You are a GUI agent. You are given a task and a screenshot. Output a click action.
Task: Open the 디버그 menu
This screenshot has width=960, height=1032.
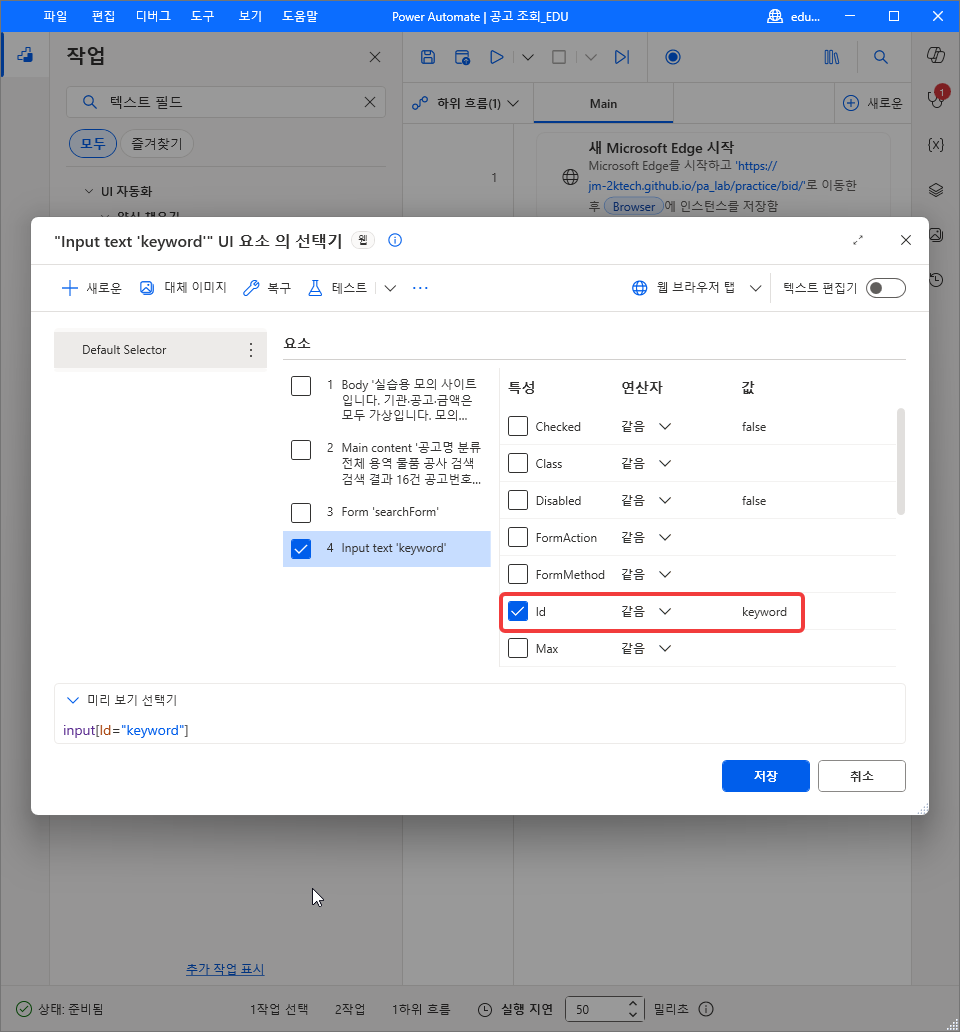(x=153, y=16)
